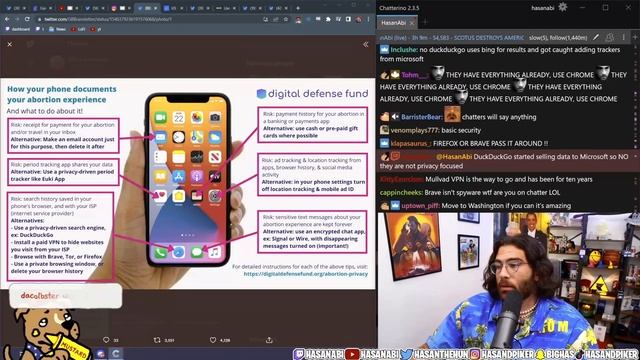Click username venomplays777 in chat
Screen dimensions: 640x360
pos(414,130)
